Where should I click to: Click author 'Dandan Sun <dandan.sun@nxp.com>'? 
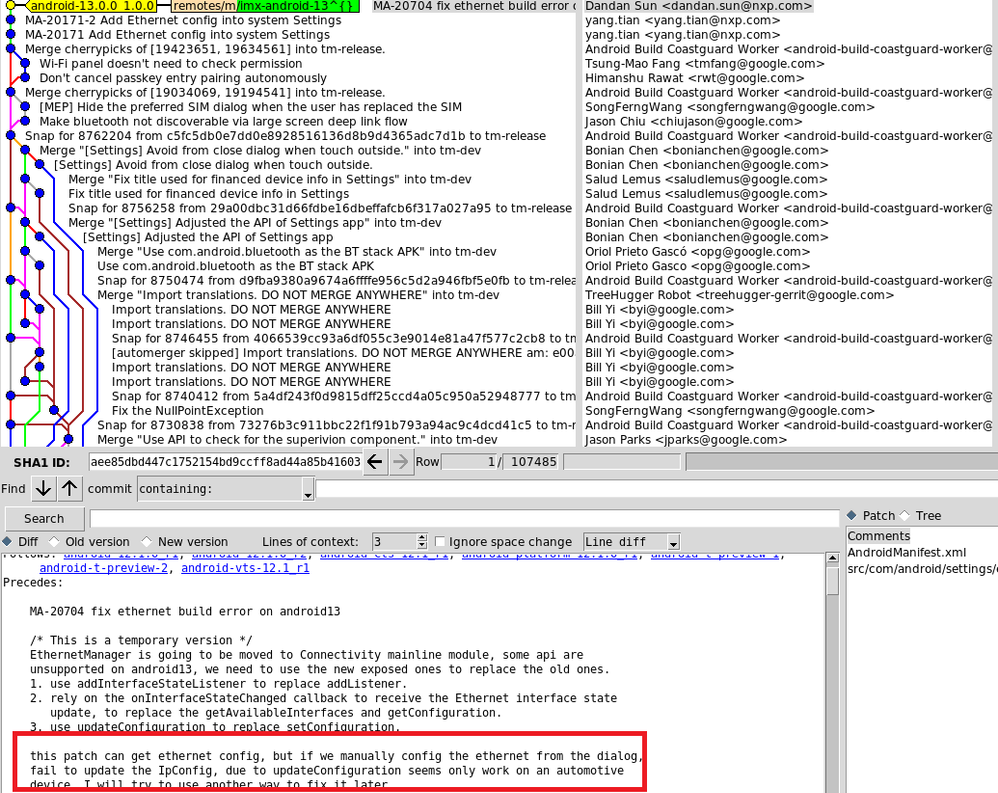tap(698, 6)
